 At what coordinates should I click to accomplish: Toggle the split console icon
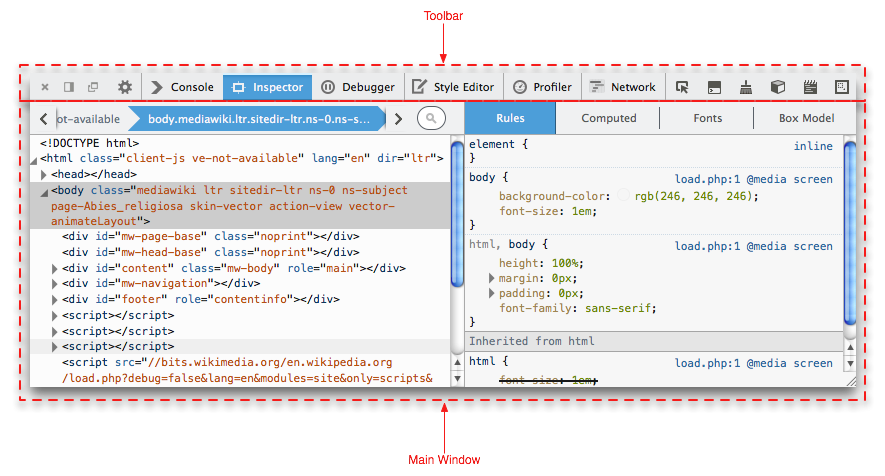pos(714,87)
